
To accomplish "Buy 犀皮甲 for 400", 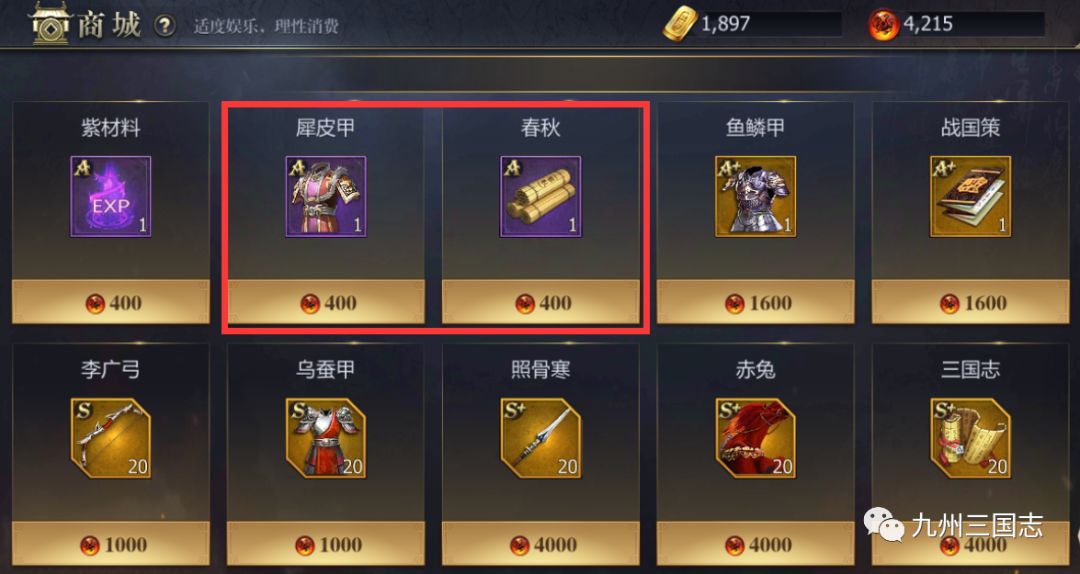I will click(x=326, y=302).
